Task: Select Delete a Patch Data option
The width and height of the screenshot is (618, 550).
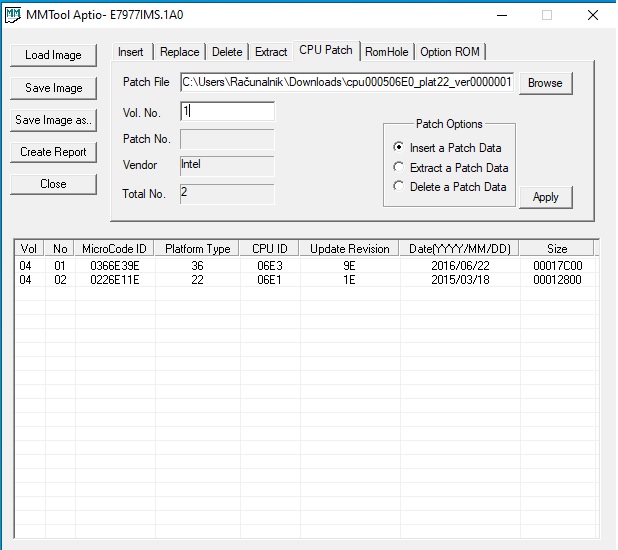Action: tap(450, 186)
